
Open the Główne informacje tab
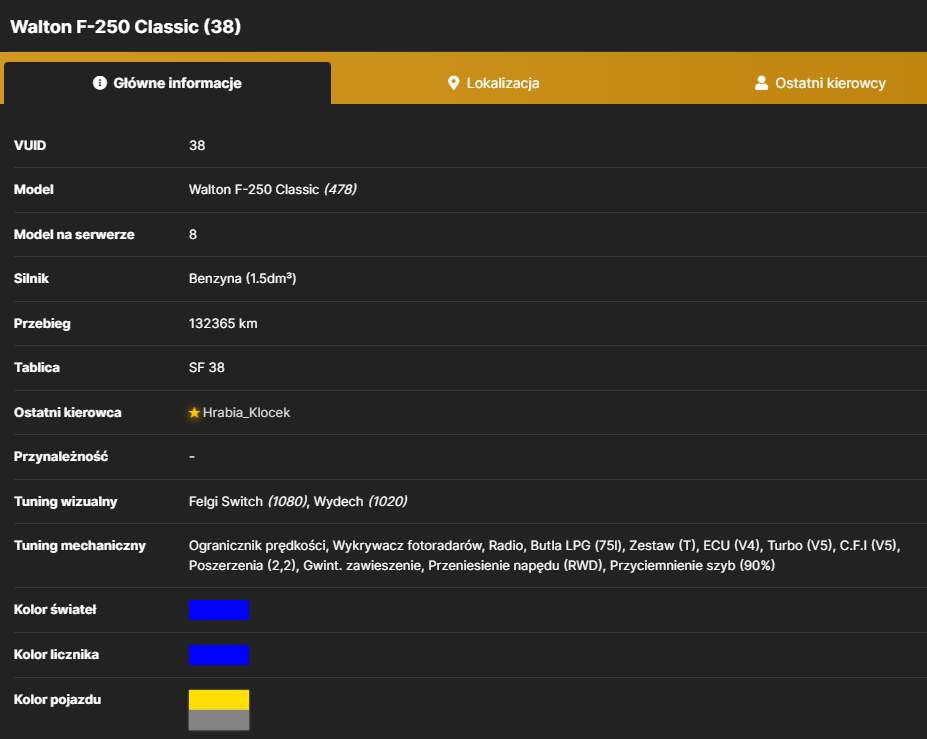coord(167,83)
